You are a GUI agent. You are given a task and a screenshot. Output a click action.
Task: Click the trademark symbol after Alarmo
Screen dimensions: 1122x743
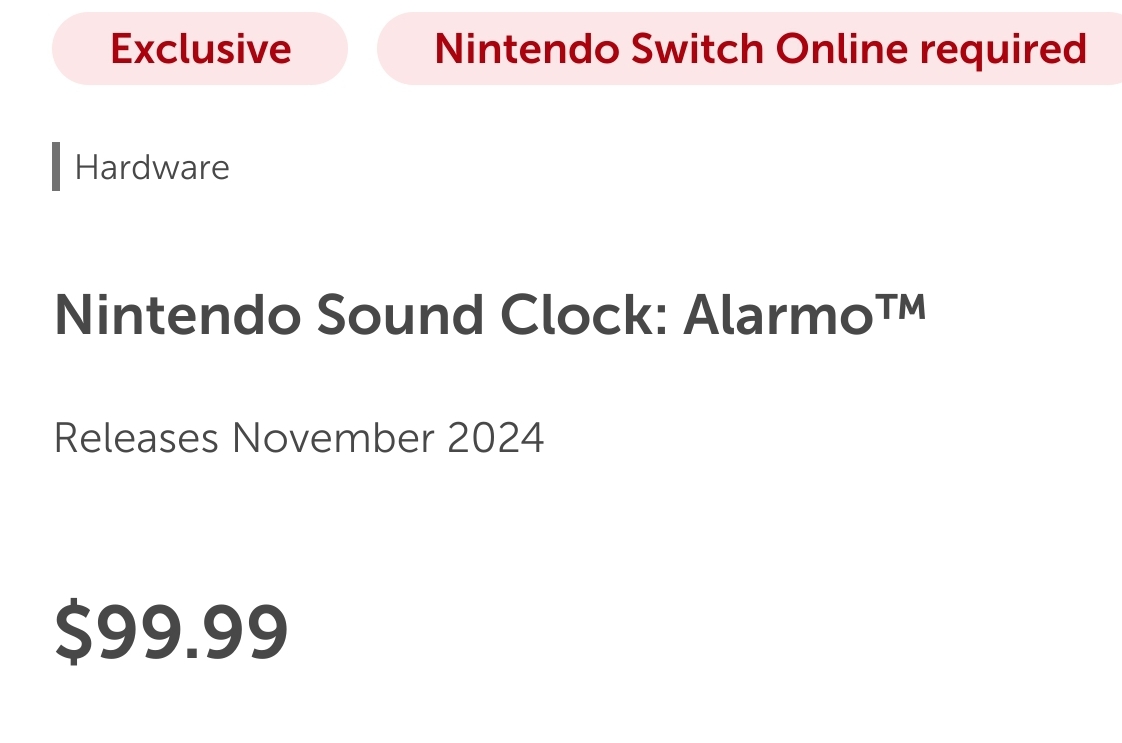click(901, 308)
